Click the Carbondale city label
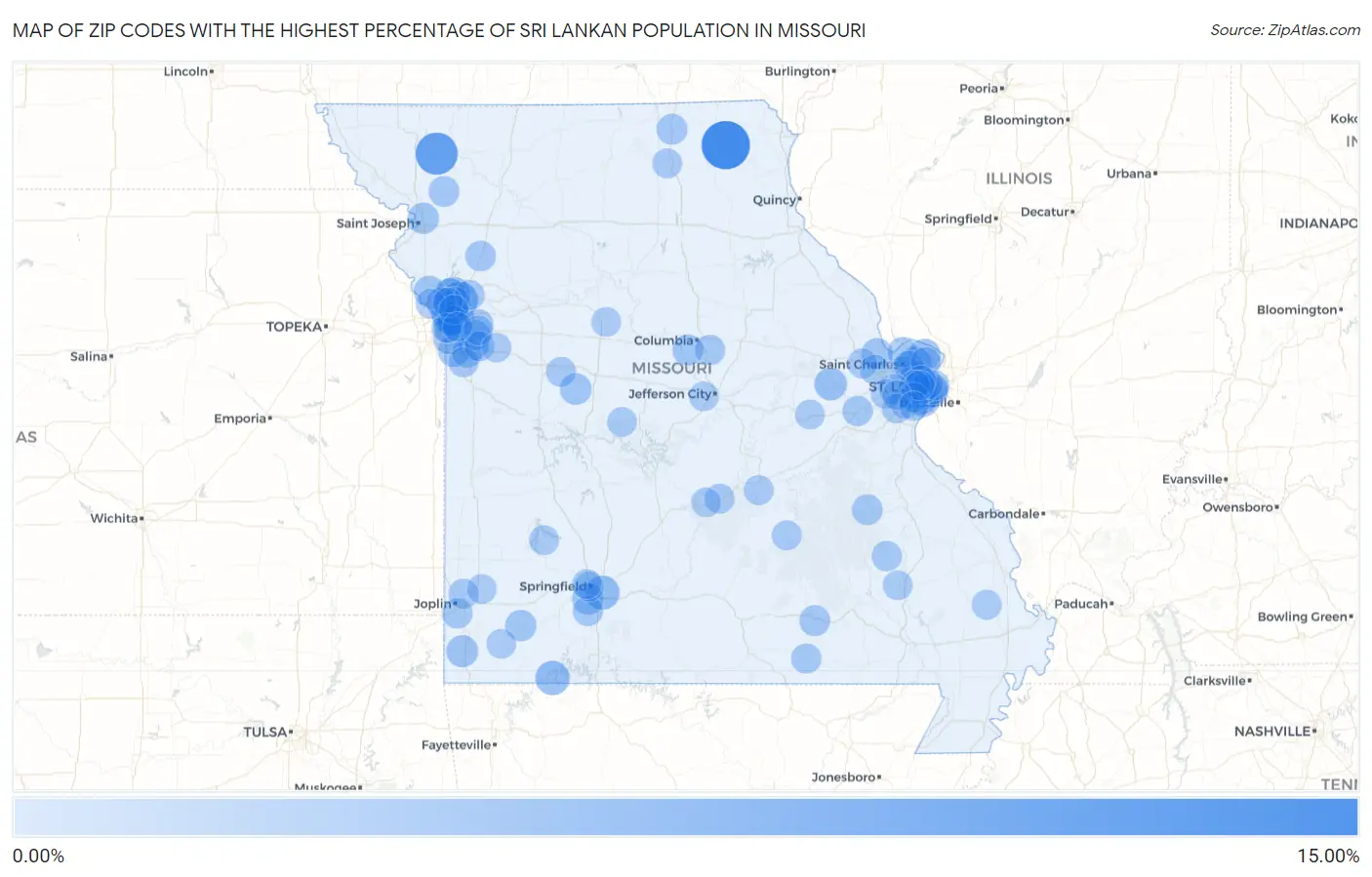The height and width of the screenshot is (877, 1372). coord(1004,514)
